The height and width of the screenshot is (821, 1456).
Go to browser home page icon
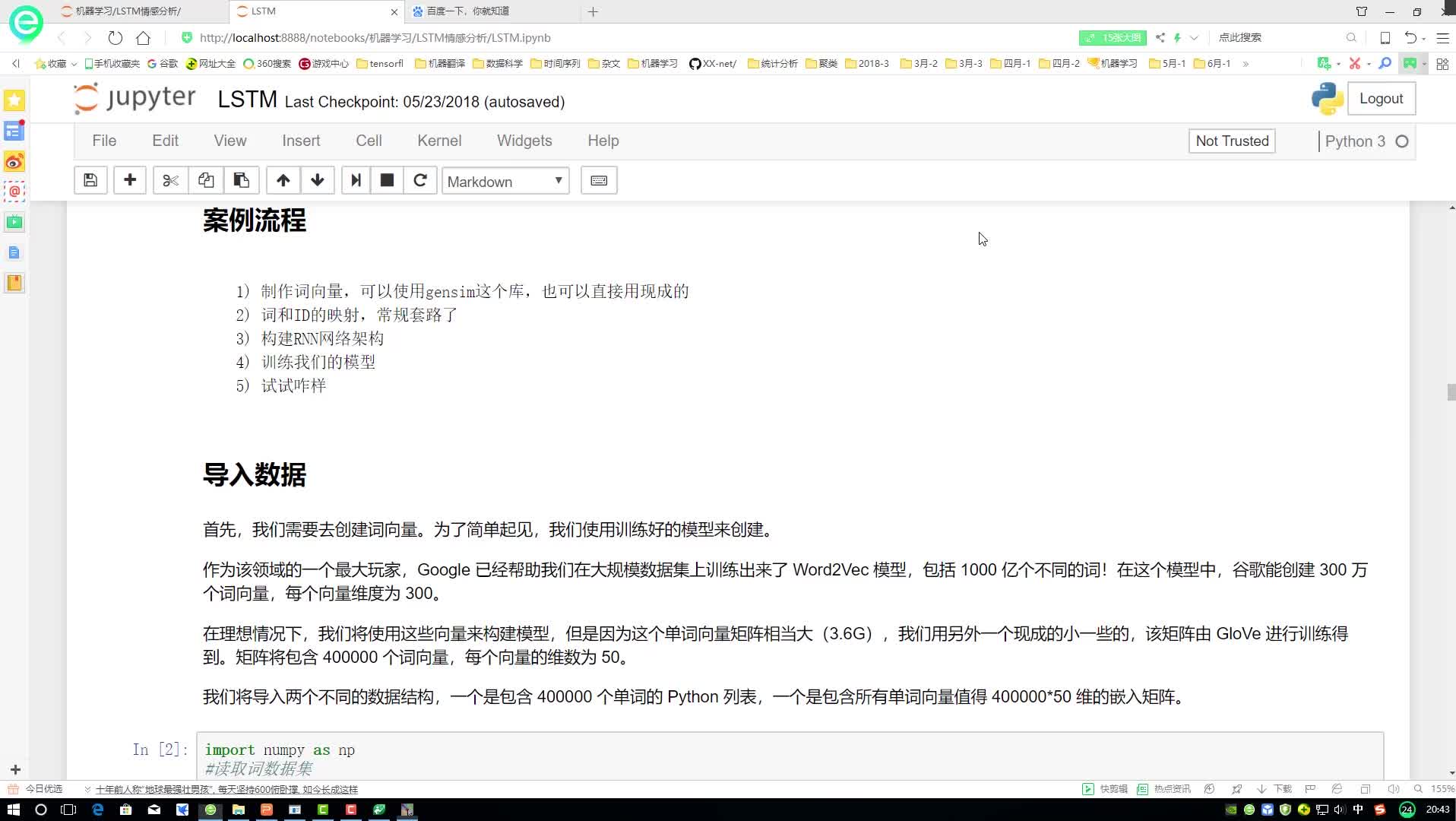point(143,37)
